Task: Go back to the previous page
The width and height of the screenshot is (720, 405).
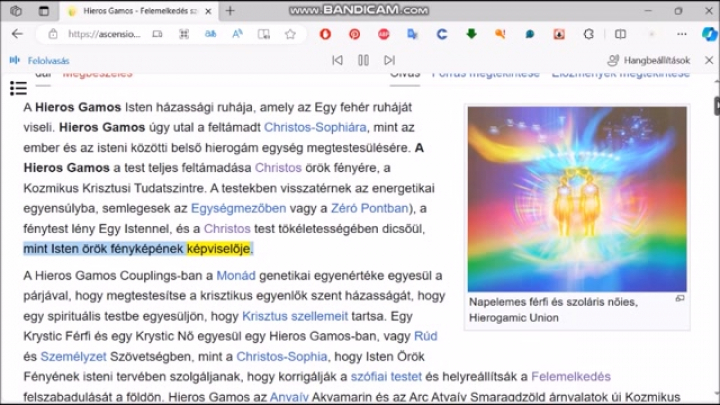Action: coord(17,34)
